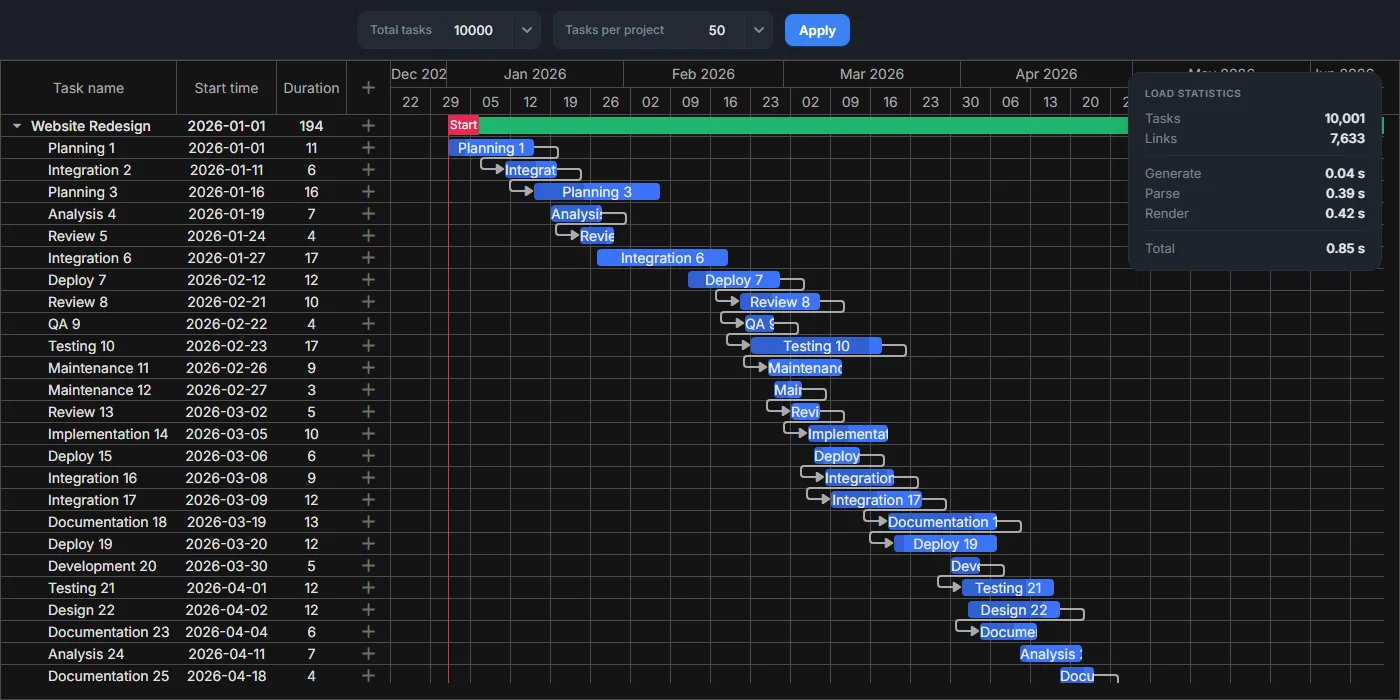
Task: Select the Integration 17 bar in the chart
Action: click(x=876, y=500)
